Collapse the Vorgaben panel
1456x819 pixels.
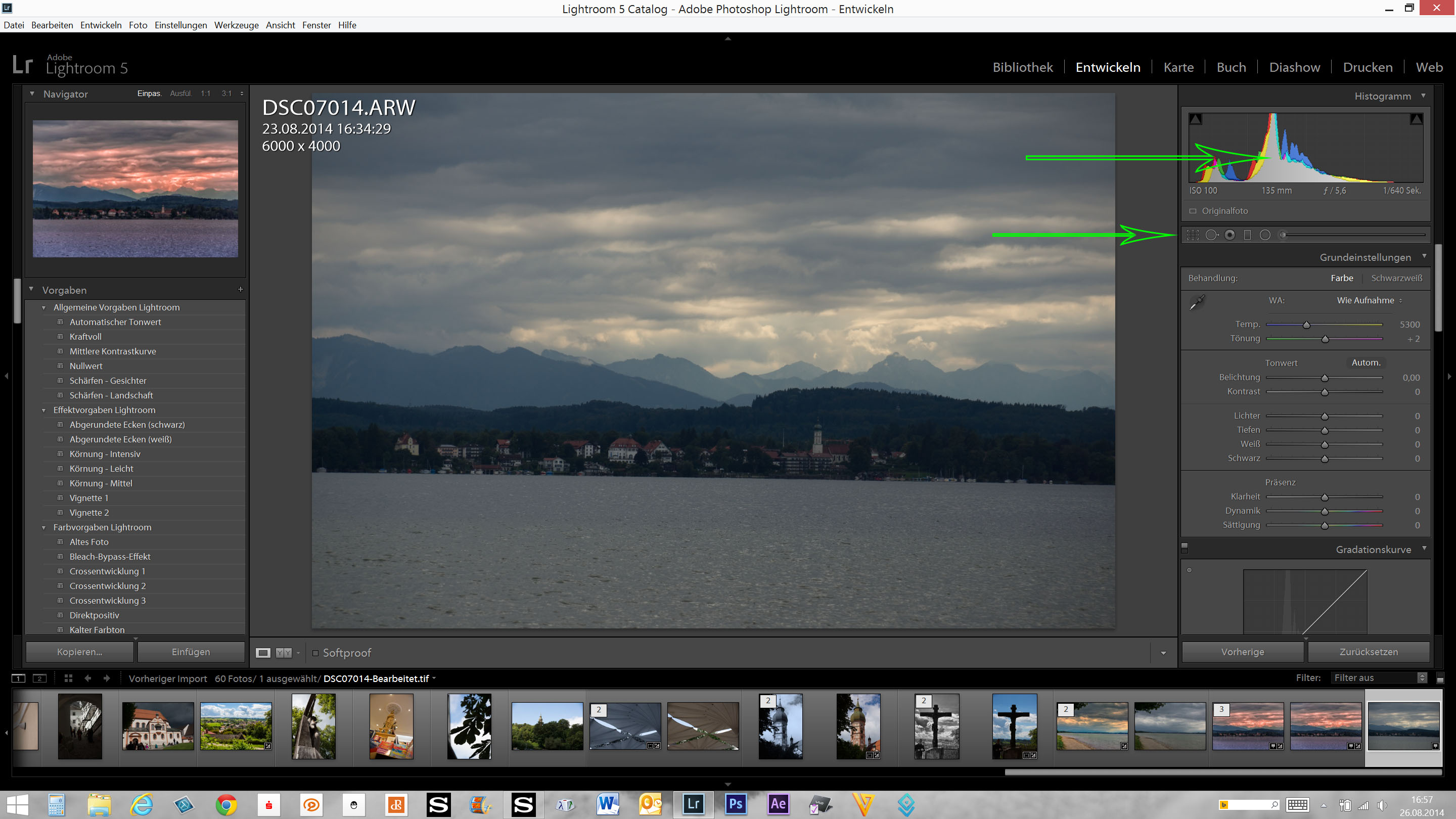coord(31,289)
